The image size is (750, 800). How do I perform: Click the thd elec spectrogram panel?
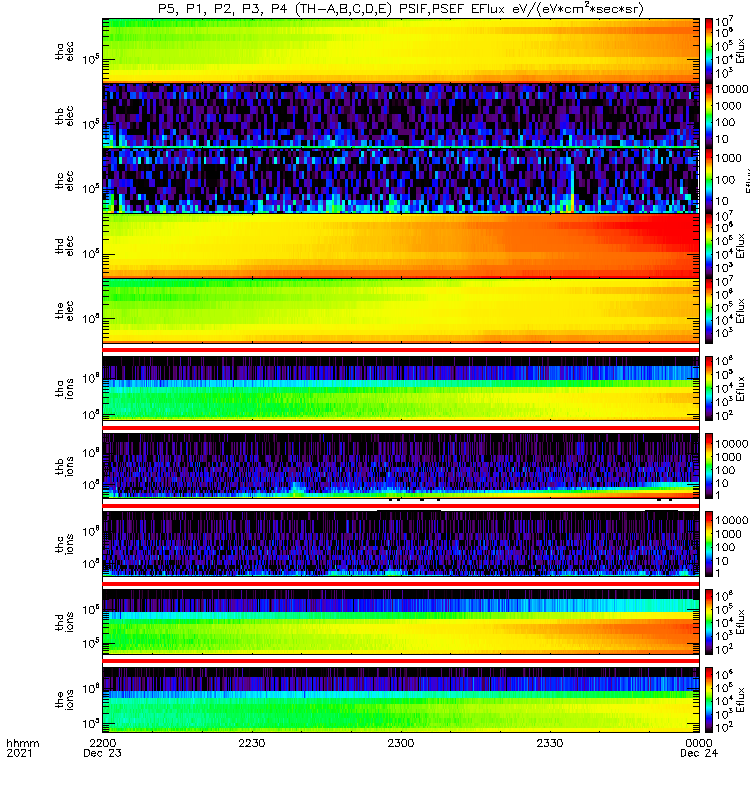click(401, 245)
